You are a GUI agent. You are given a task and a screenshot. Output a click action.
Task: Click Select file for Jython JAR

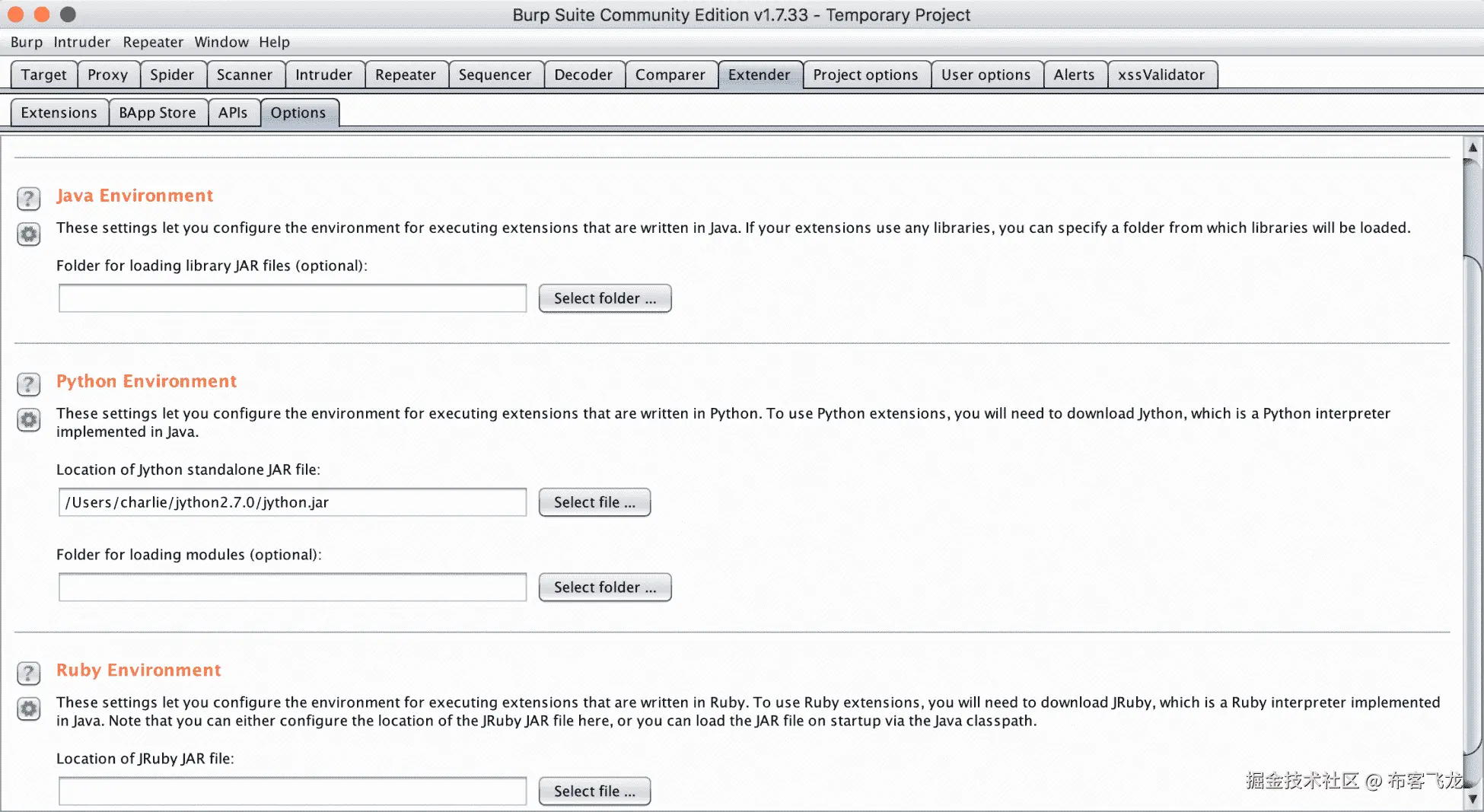(594, 502)
